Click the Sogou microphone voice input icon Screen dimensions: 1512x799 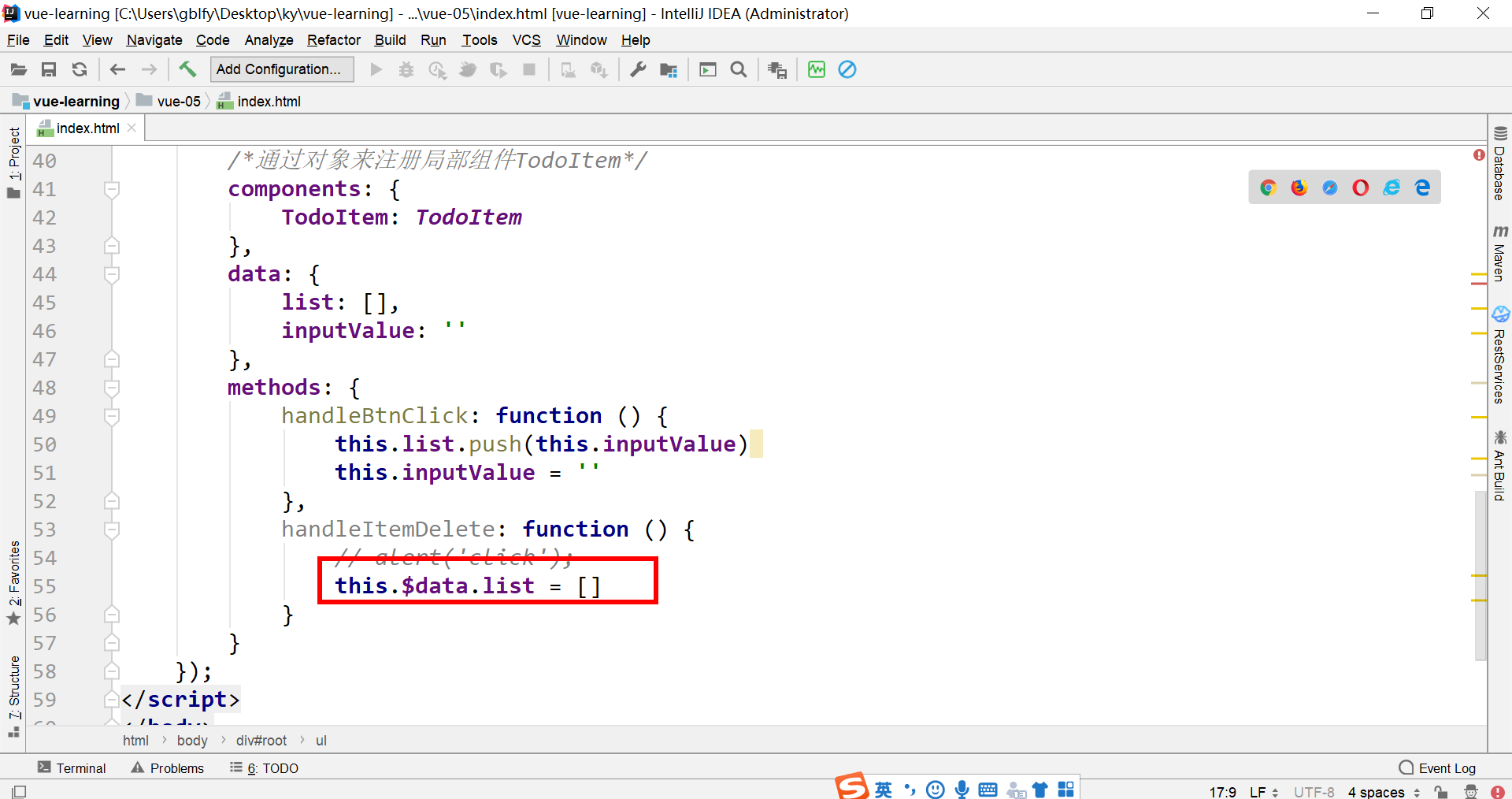962,790
